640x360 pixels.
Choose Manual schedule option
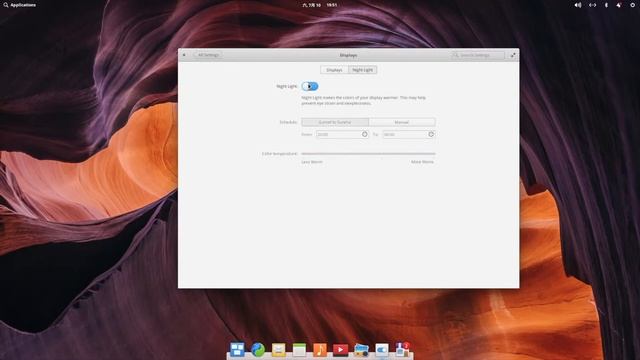(402, 122)
